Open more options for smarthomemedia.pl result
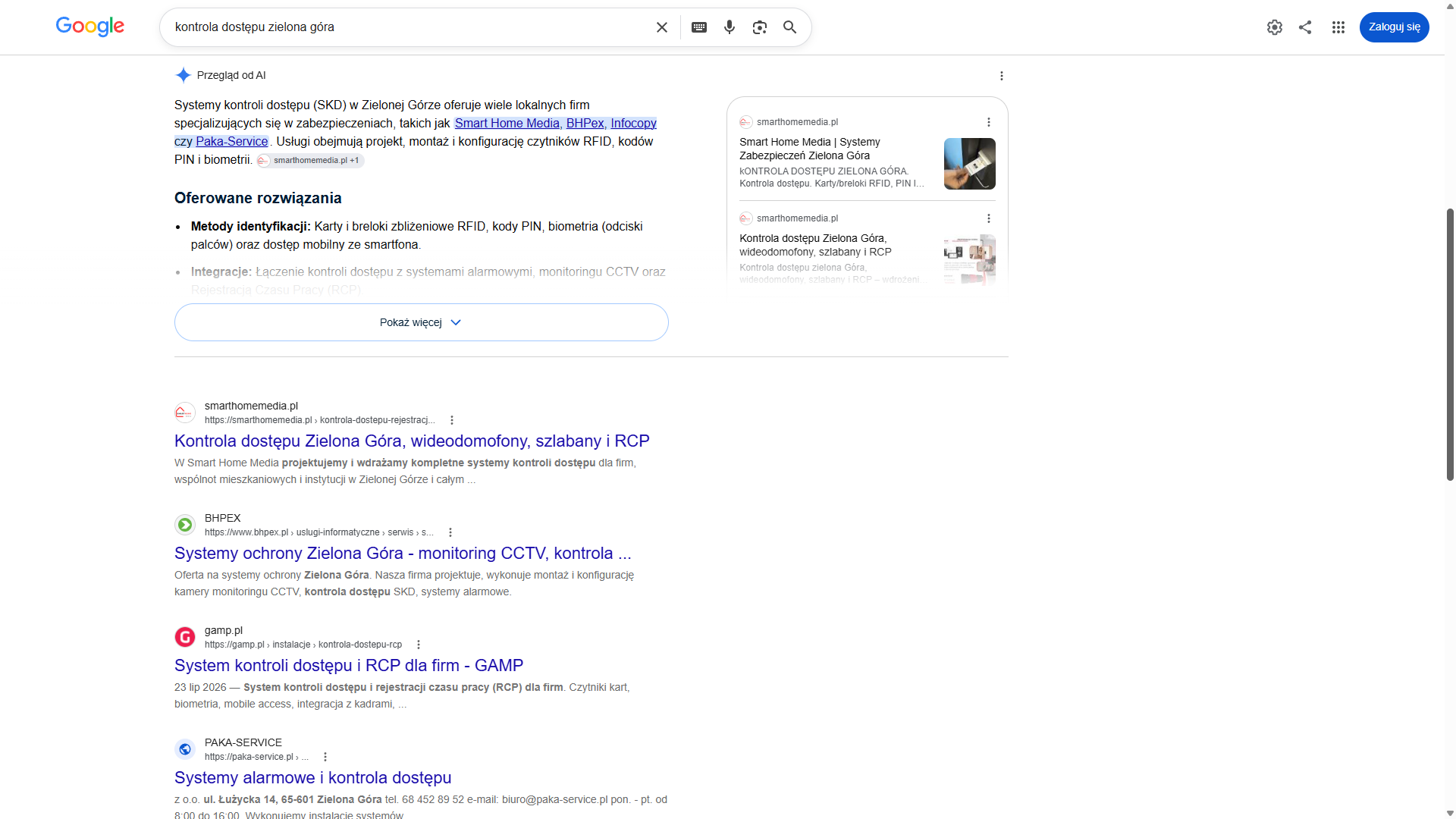This screenshot has width=1456, height=819. (x=452, y=420)
